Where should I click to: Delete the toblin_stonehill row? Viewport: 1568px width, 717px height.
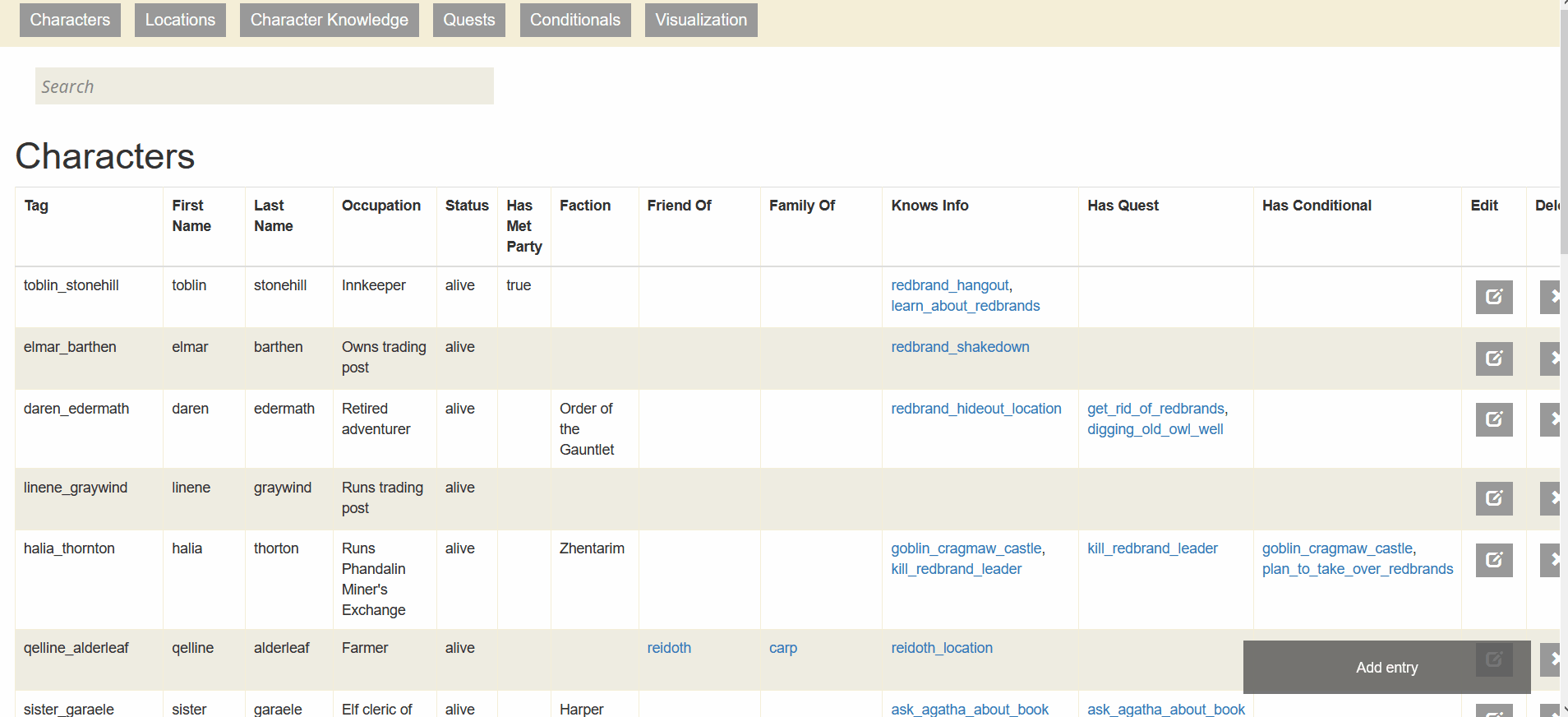point(1550,297)
